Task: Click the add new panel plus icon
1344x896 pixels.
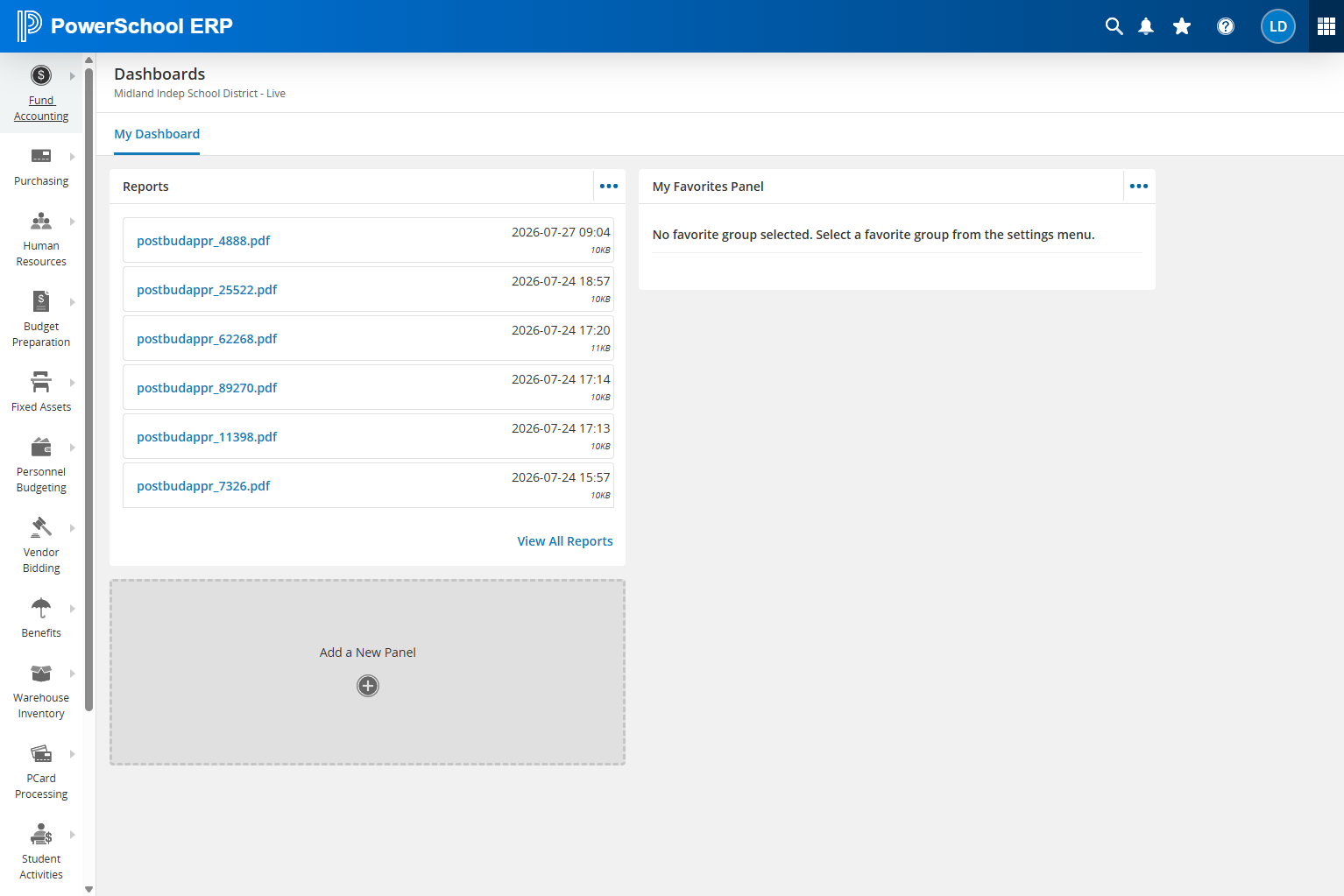Action: pos(368,686)
